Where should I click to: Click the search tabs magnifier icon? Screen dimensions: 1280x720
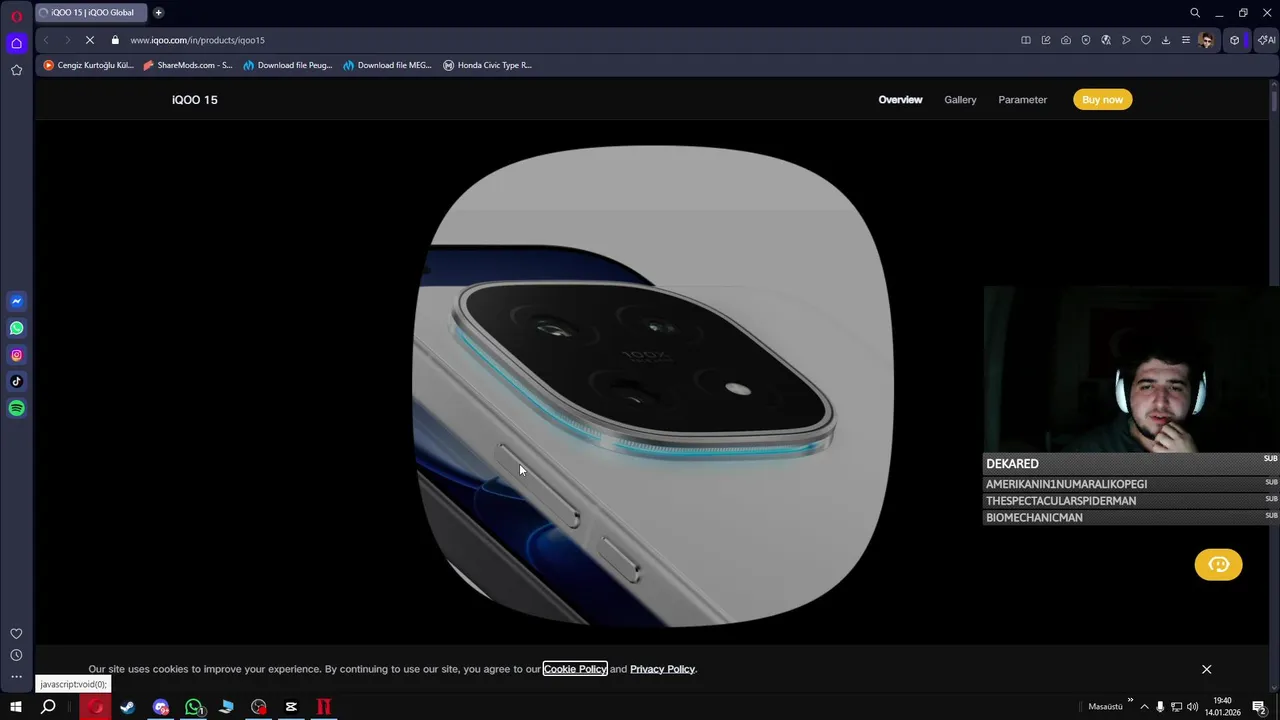[1195, 13]
